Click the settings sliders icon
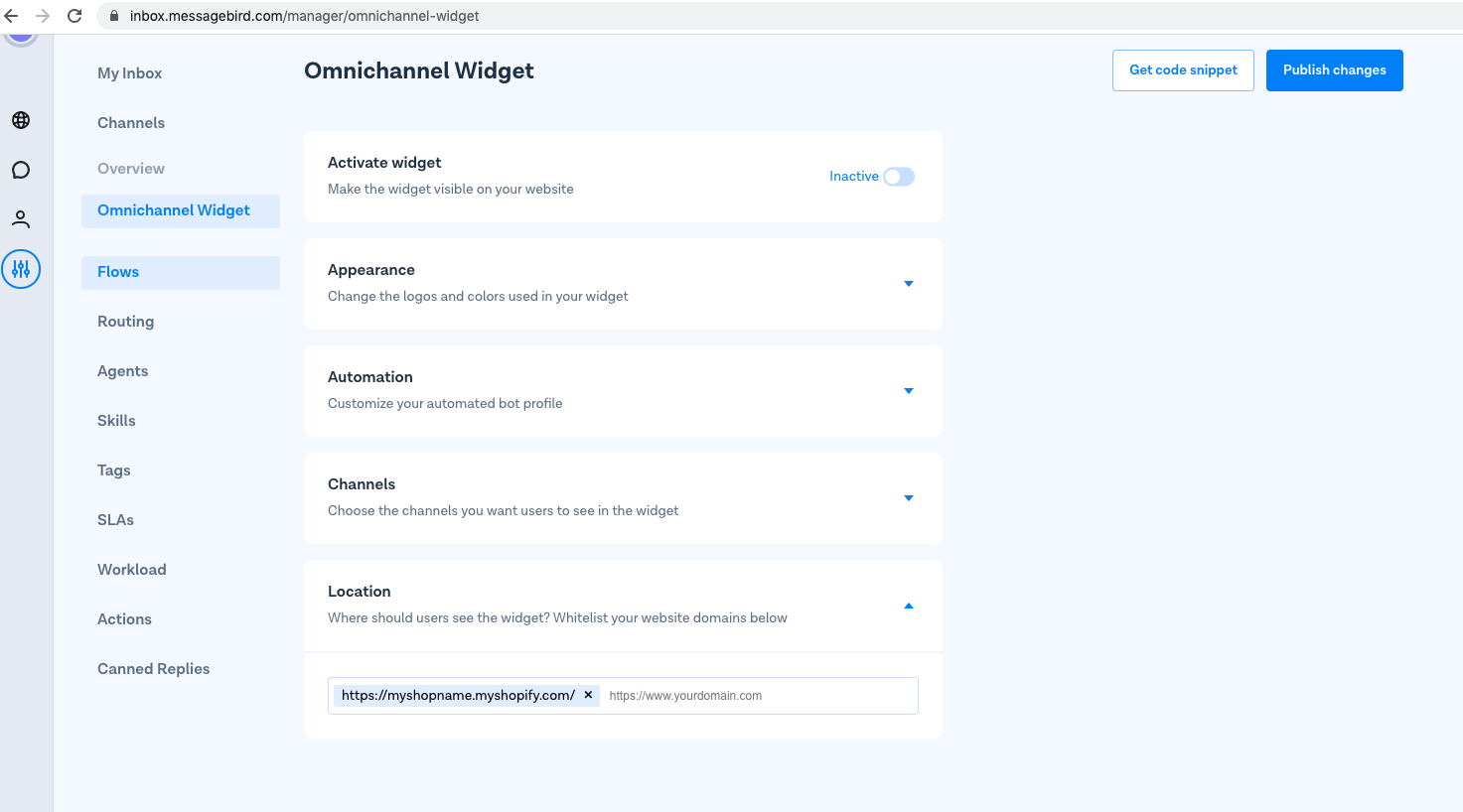 (x=21, y=269)
